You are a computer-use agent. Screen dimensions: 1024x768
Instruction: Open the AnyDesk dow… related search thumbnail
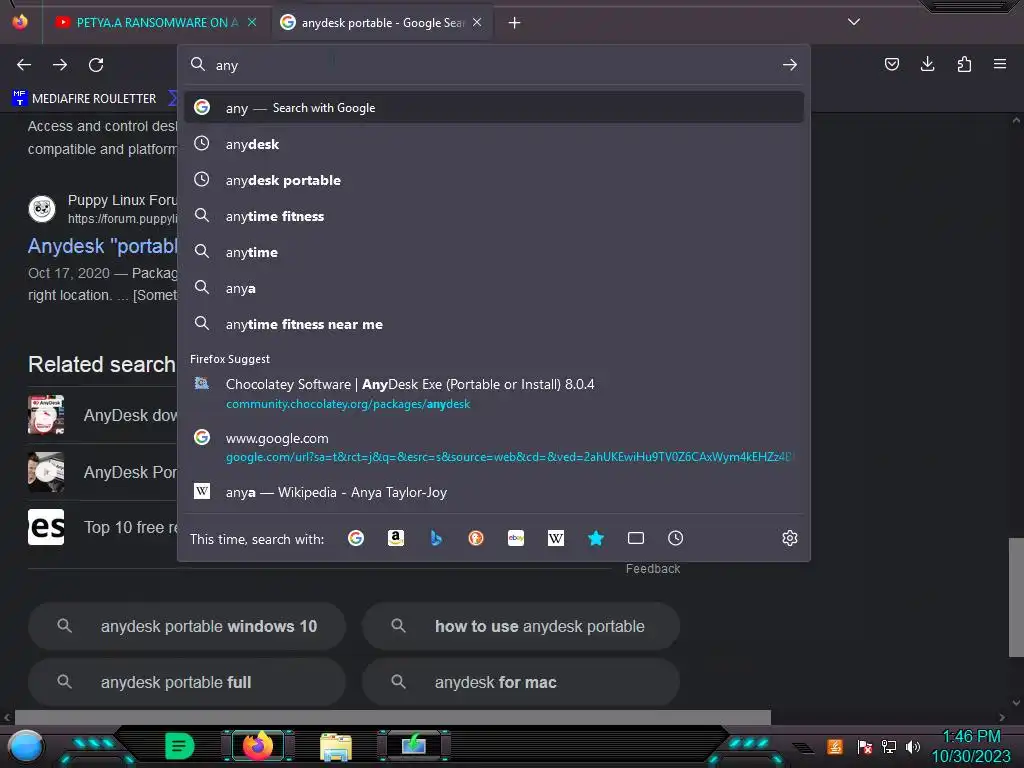click(x=46, y=415)
